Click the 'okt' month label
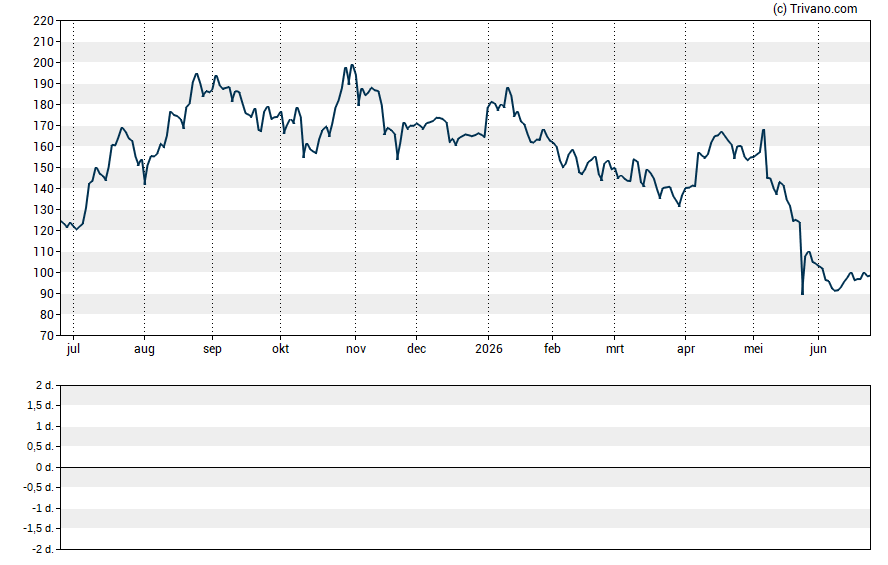The image size is (888, 565). click(x=280, y=349)
